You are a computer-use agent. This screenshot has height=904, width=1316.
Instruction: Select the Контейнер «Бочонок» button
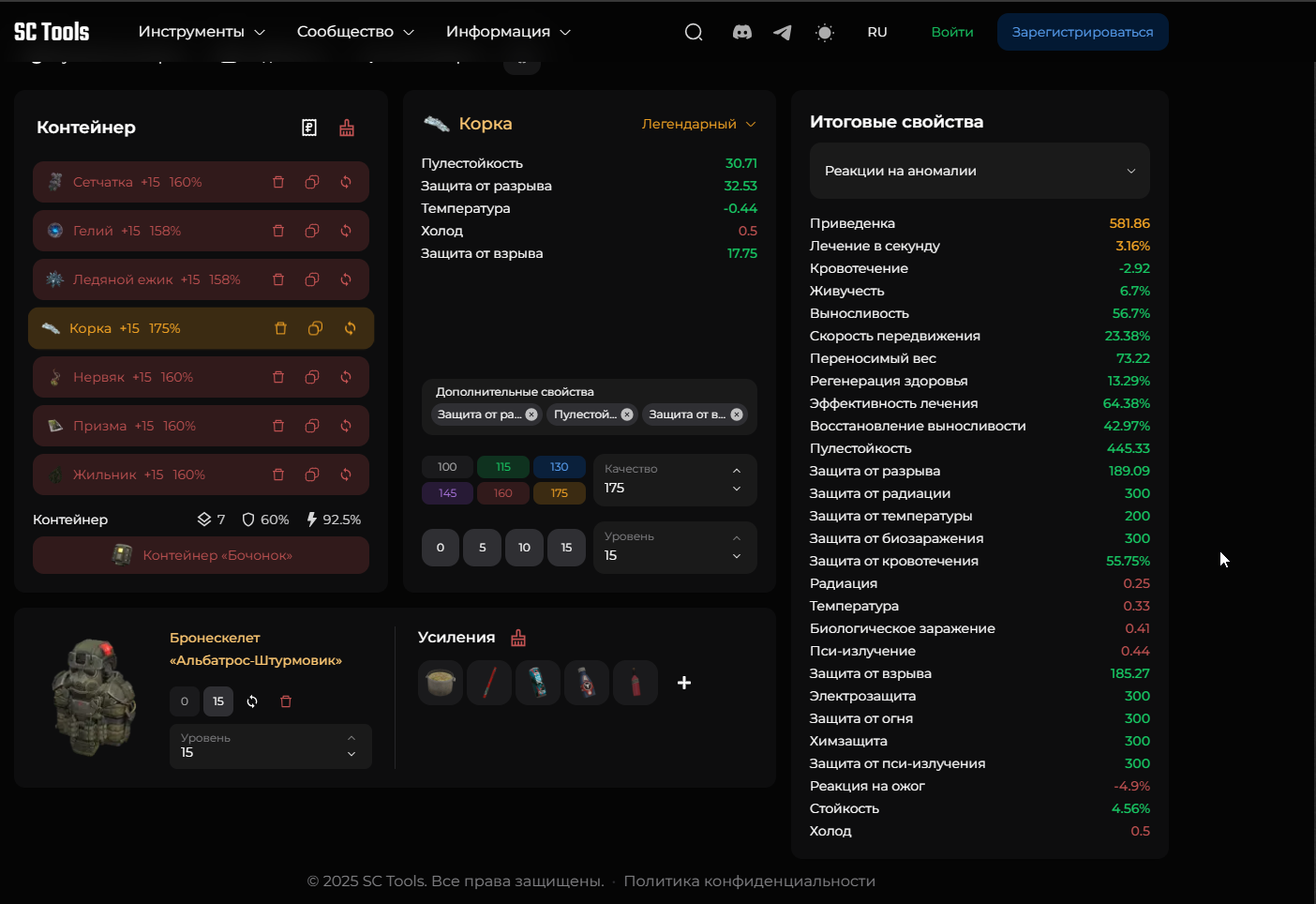click(x=201, y=555)
